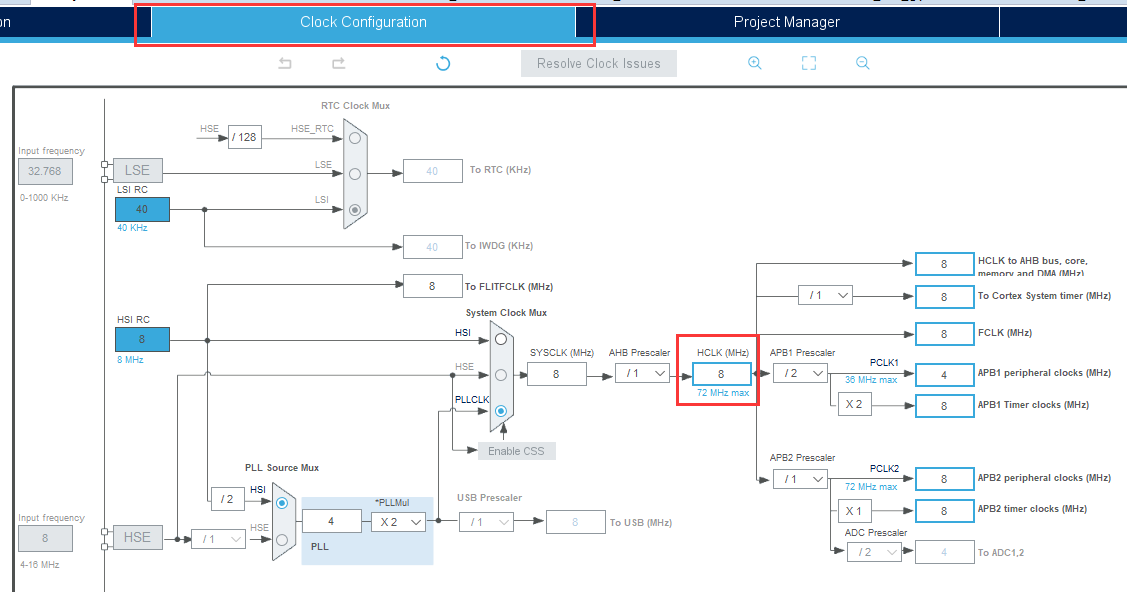1127x592 pixels.
Task: Click the HSE oscillator block
Action: [137, 537]
